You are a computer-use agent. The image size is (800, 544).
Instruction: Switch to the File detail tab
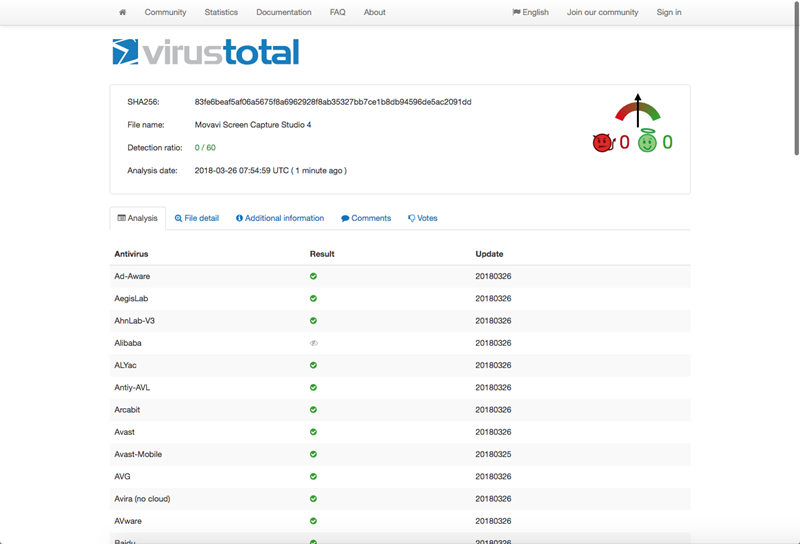(197, 218)
